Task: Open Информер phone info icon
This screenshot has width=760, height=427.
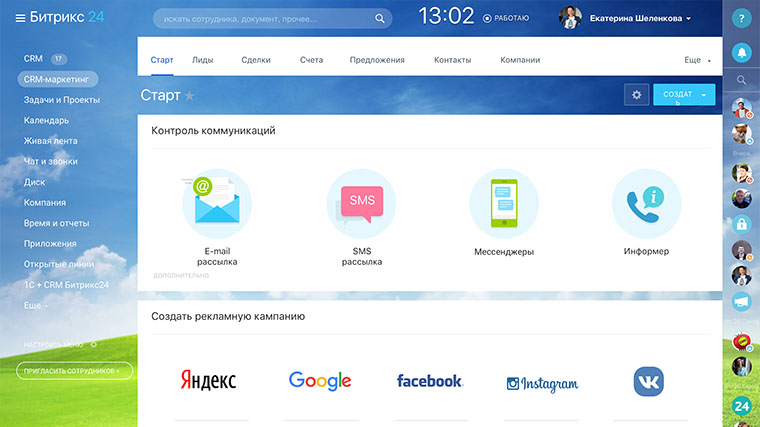Action: click(x=647, y=204)
